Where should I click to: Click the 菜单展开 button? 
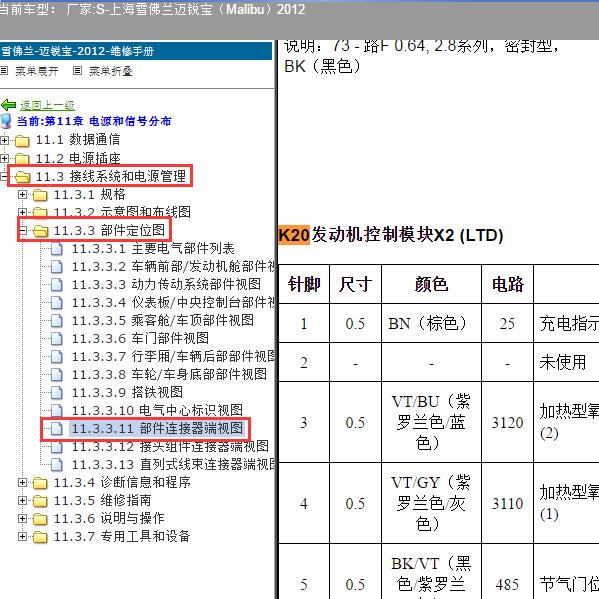tap(37, 71)
